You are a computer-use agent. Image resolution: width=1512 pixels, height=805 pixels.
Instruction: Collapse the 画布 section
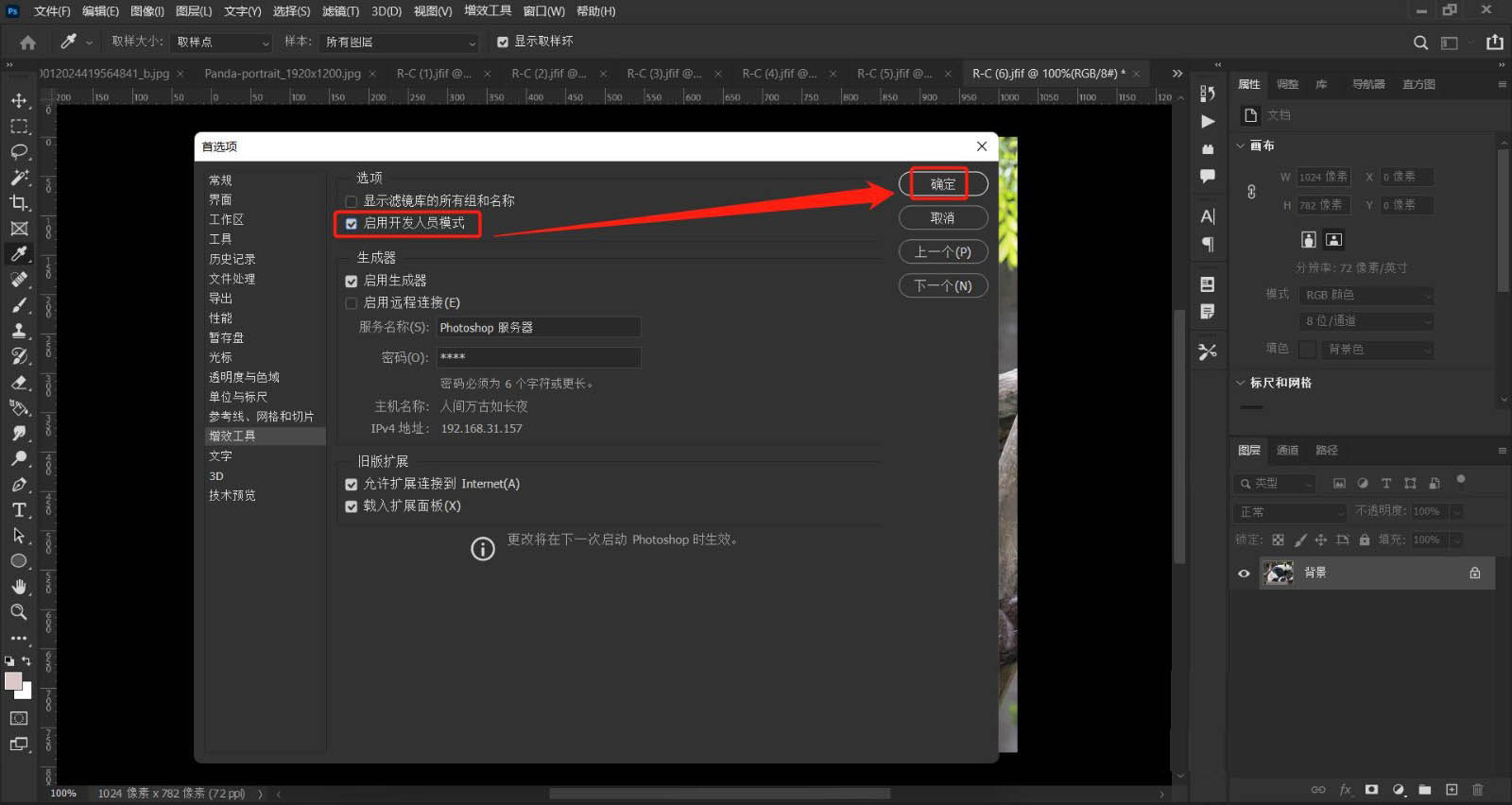tap(1241, 146)
